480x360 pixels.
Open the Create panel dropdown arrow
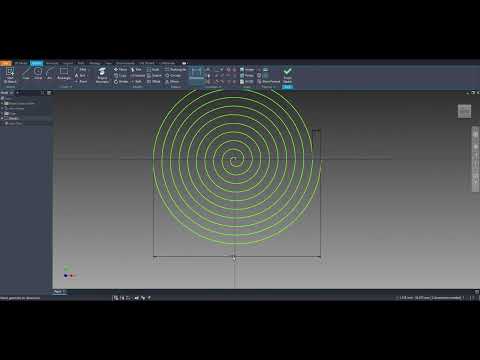(x=71, y=87)
